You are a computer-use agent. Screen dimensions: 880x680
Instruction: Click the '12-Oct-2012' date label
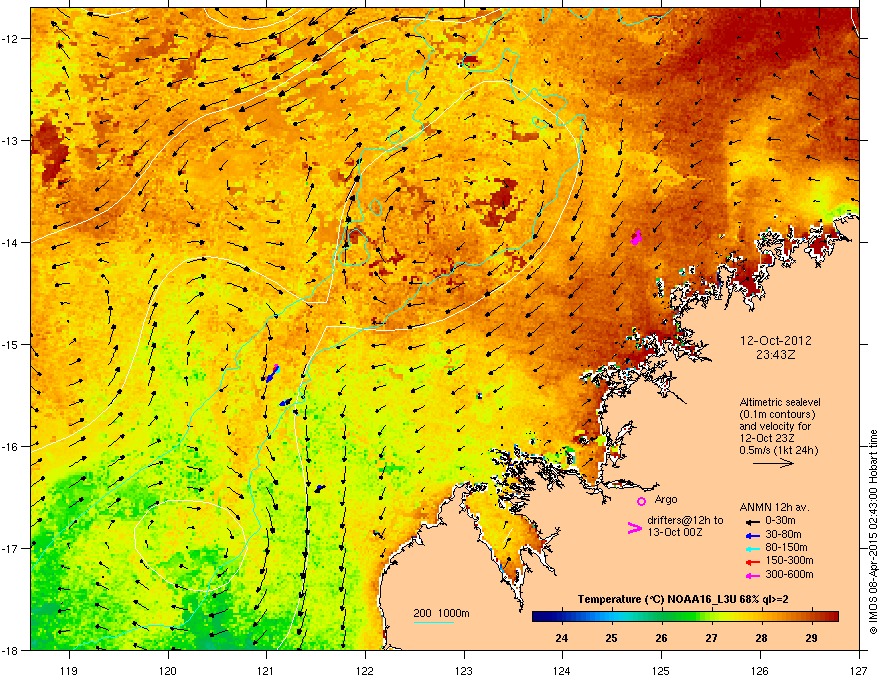tap(776, 341)
